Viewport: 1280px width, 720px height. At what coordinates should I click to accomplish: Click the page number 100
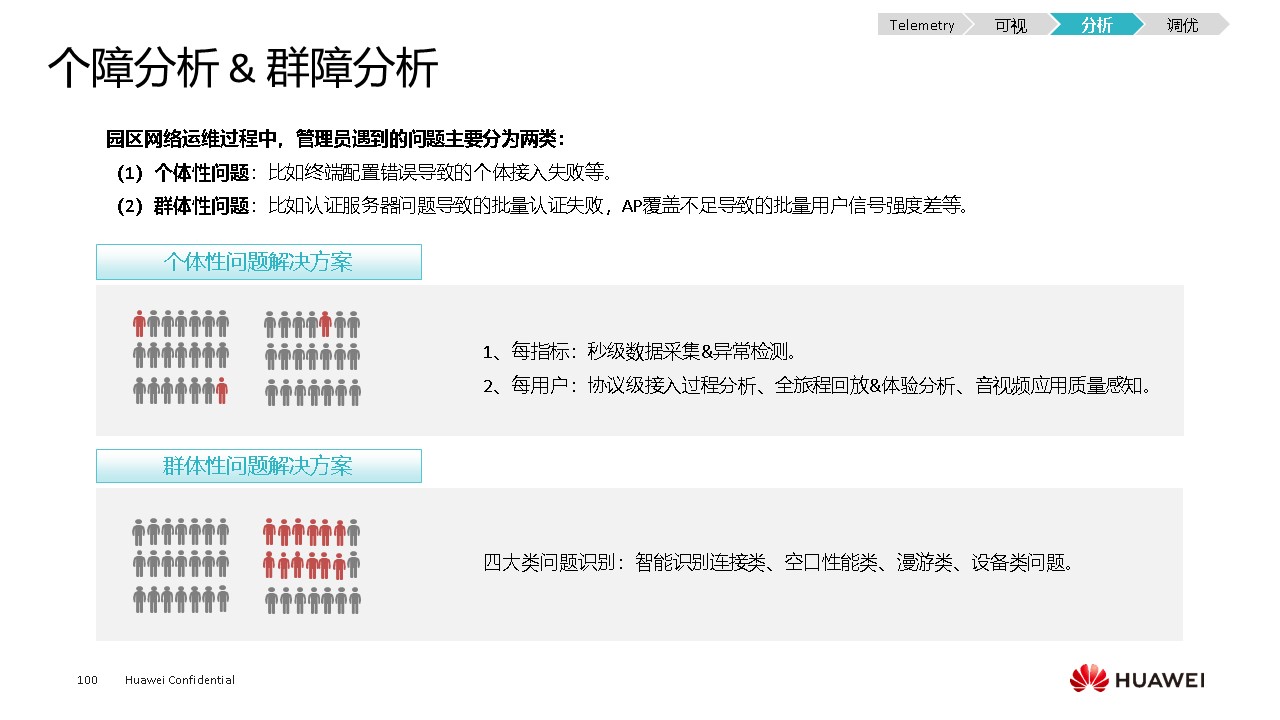(87, 680)
